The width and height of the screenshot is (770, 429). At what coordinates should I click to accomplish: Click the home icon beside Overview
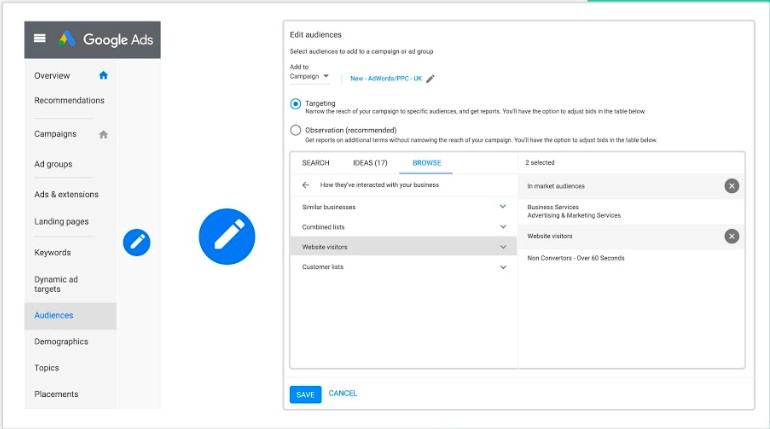(103, 75)
